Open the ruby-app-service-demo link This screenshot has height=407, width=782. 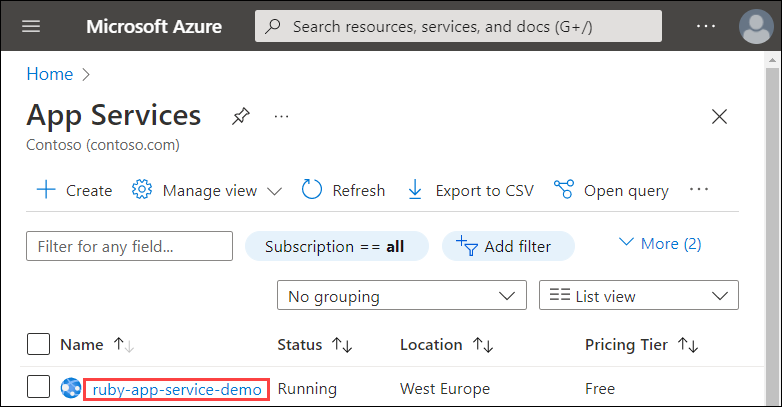[176, 389]
